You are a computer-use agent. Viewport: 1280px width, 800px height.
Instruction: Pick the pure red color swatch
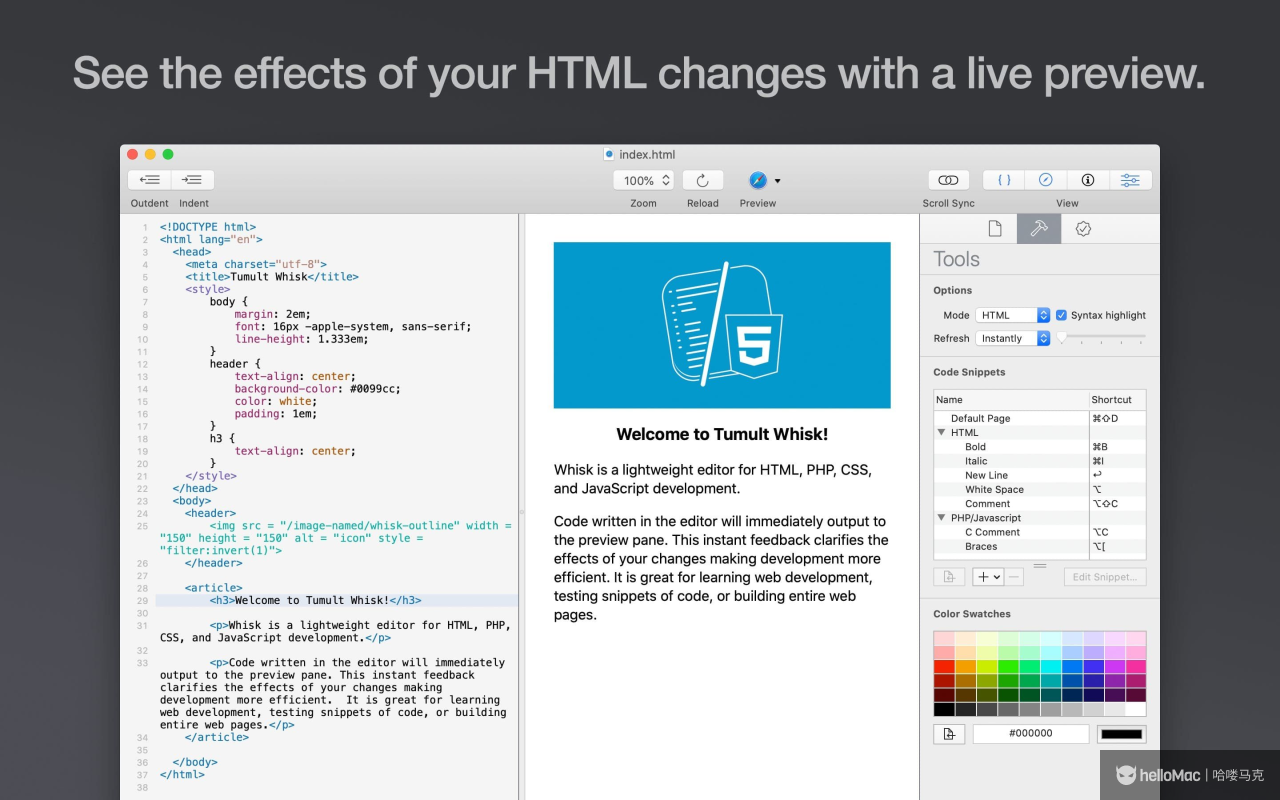944,666
